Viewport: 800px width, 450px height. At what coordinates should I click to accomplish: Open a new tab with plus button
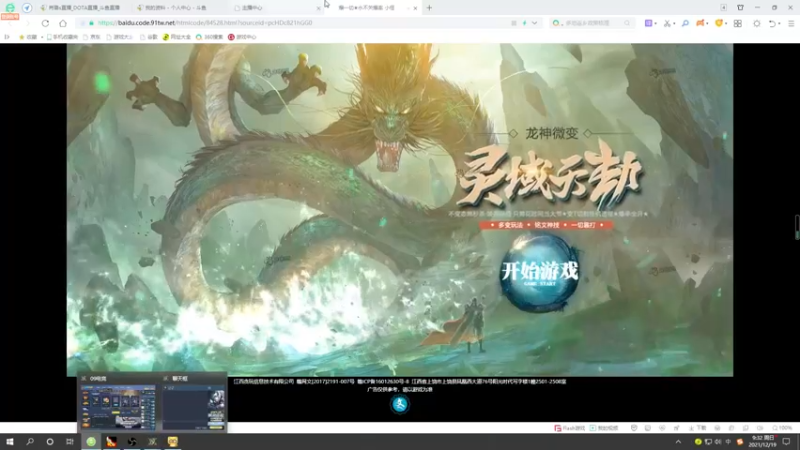click(429, 8)
